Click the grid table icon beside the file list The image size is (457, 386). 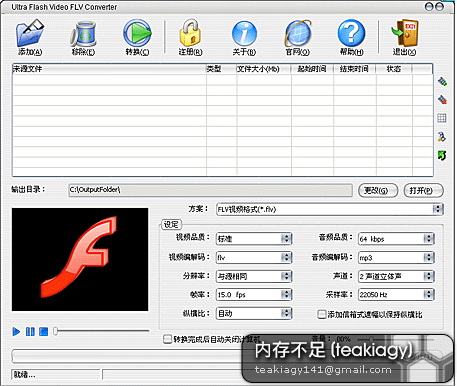click(x=442, y=118)
